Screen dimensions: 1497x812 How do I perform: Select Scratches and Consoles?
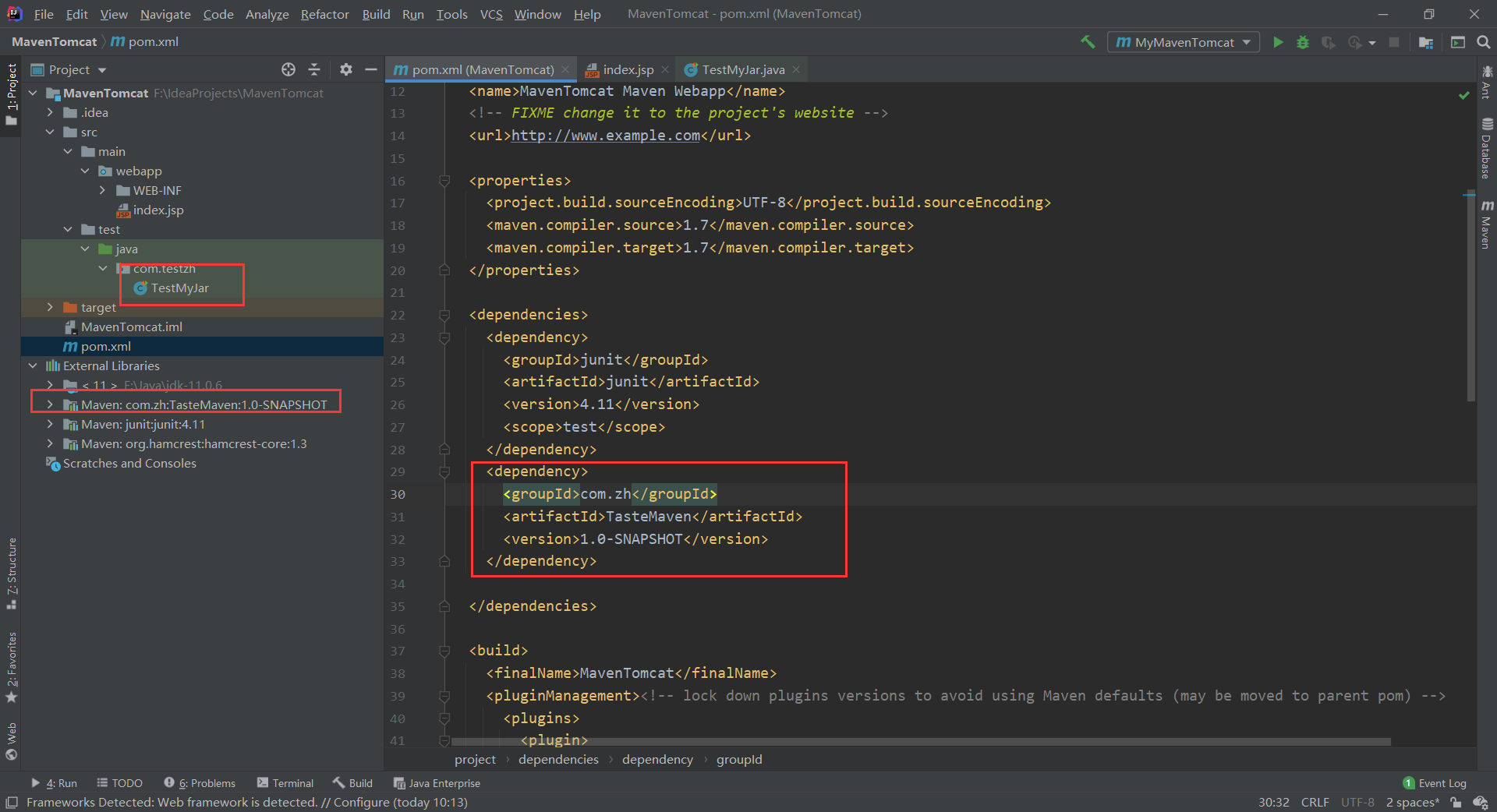[x=129, y=463]
